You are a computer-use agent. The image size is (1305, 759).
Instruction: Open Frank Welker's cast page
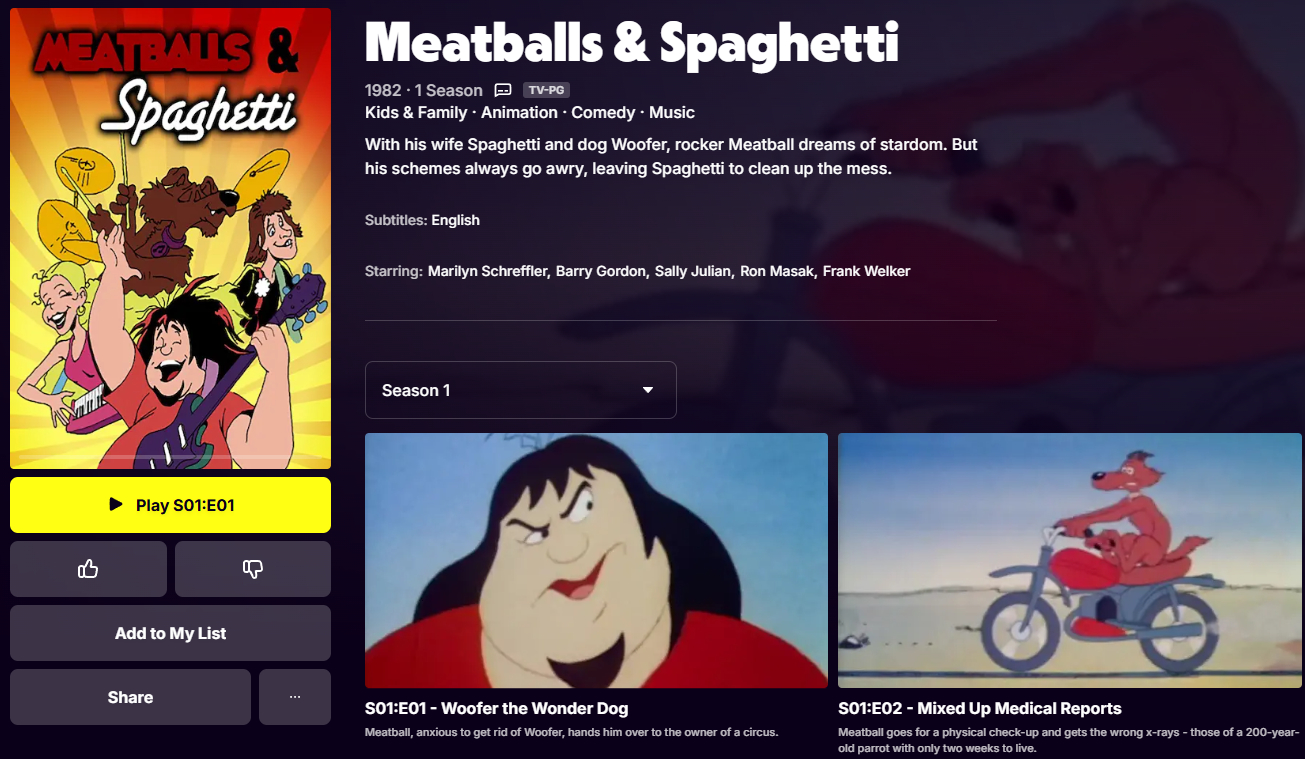point(866,271)
